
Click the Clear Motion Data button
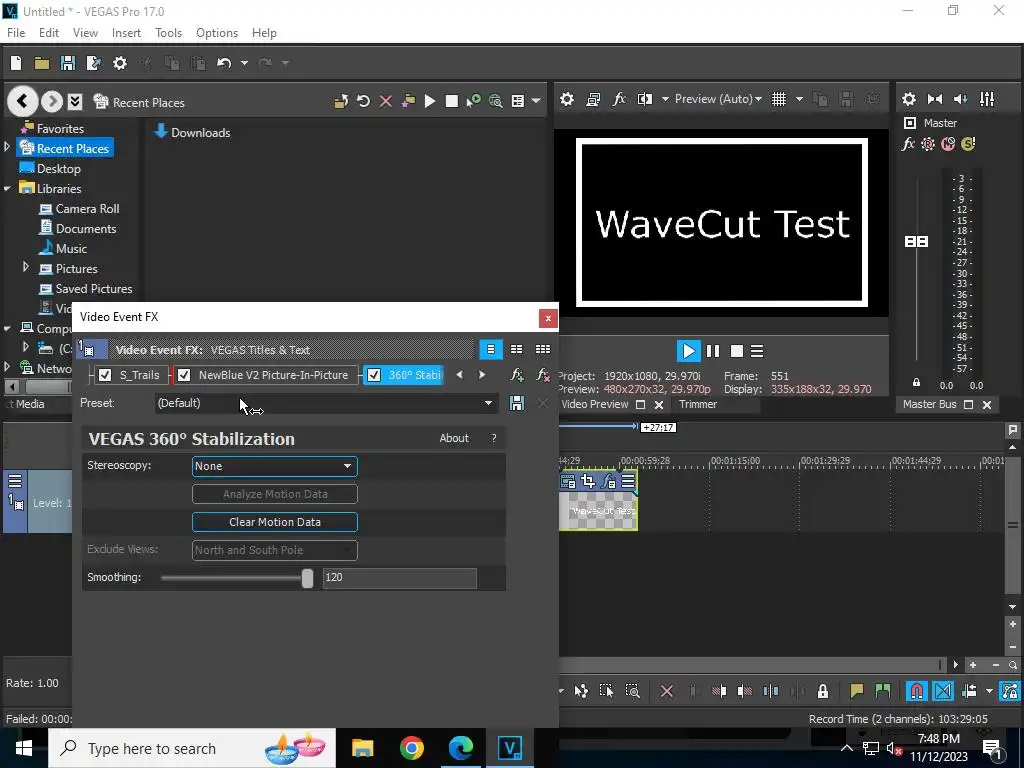point(275,522)
